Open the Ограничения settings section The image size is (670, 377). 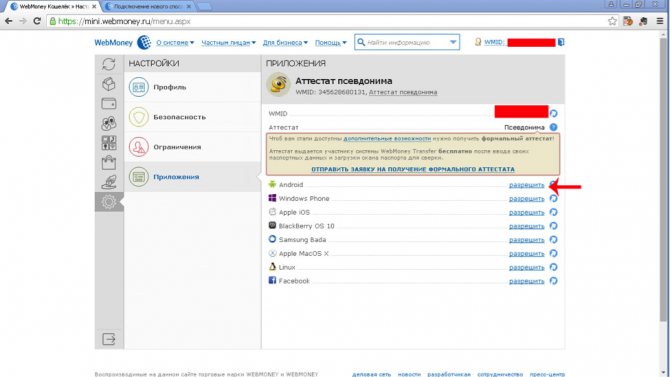point(193,147)
